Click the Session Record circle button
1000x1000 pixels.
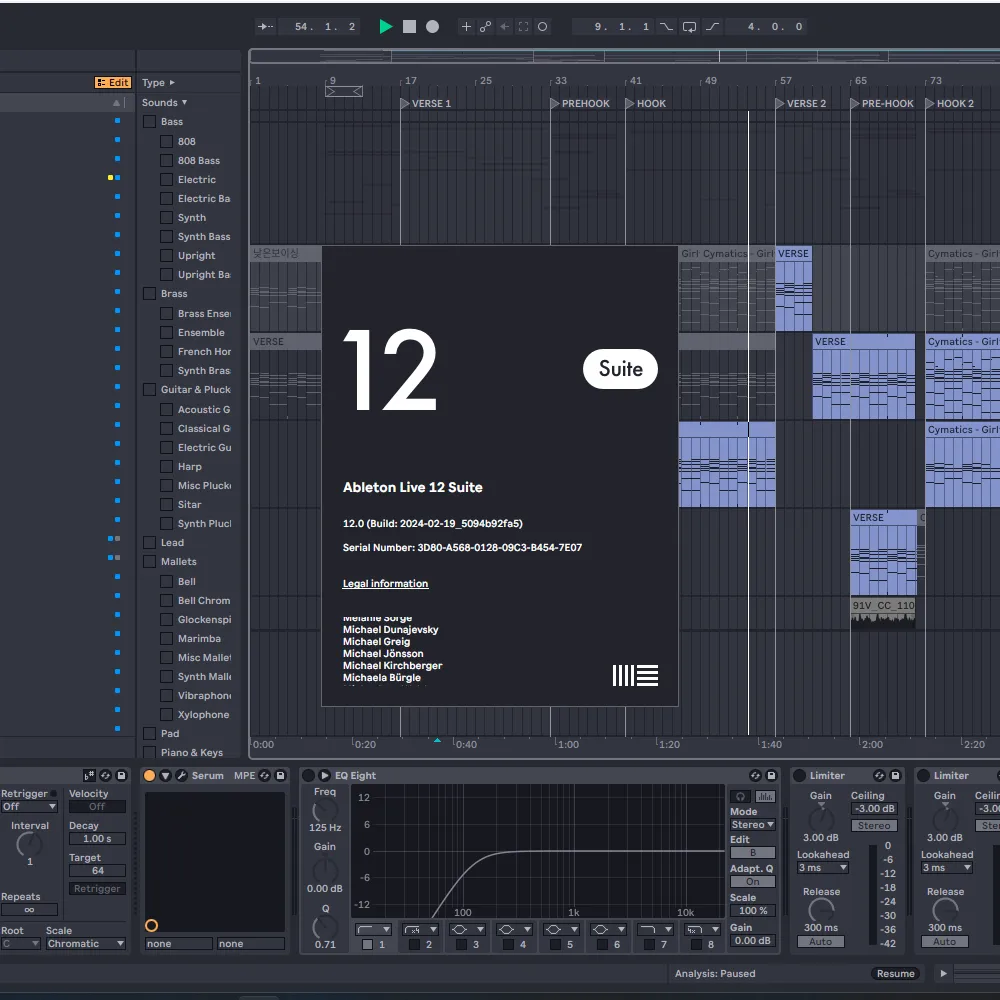pos(543,26)
